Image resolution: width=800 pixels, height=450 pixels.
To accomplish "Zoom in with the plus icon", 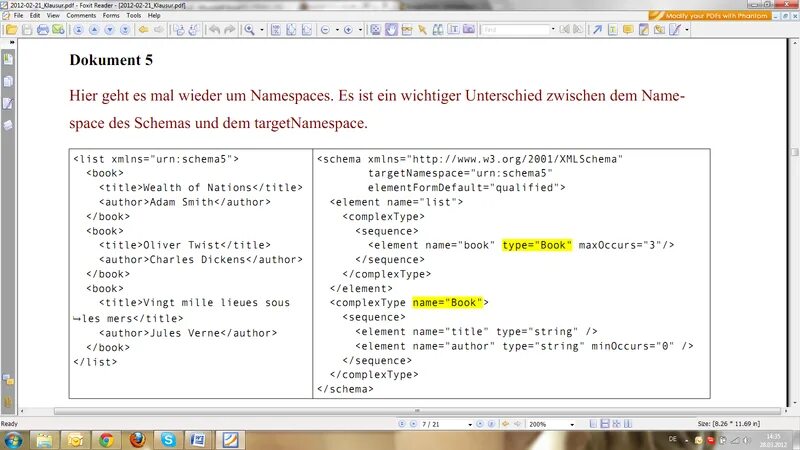I will pyautogui.click(x=348, y=30).
